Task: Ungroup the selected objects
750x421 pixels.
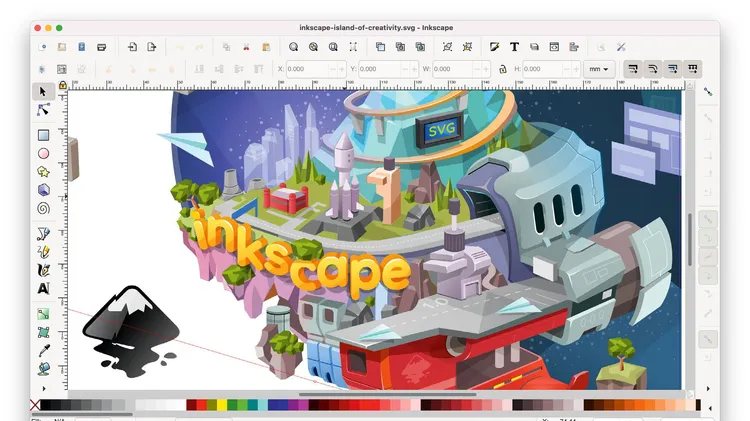Action: click(467, 47)
